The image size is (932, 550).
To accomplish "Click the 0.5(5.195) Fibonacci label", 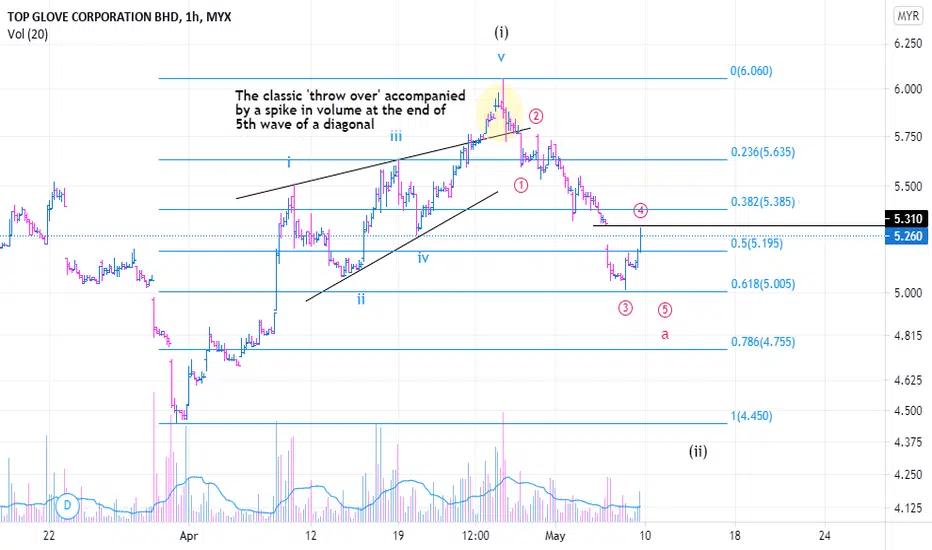I will point(757,243).
